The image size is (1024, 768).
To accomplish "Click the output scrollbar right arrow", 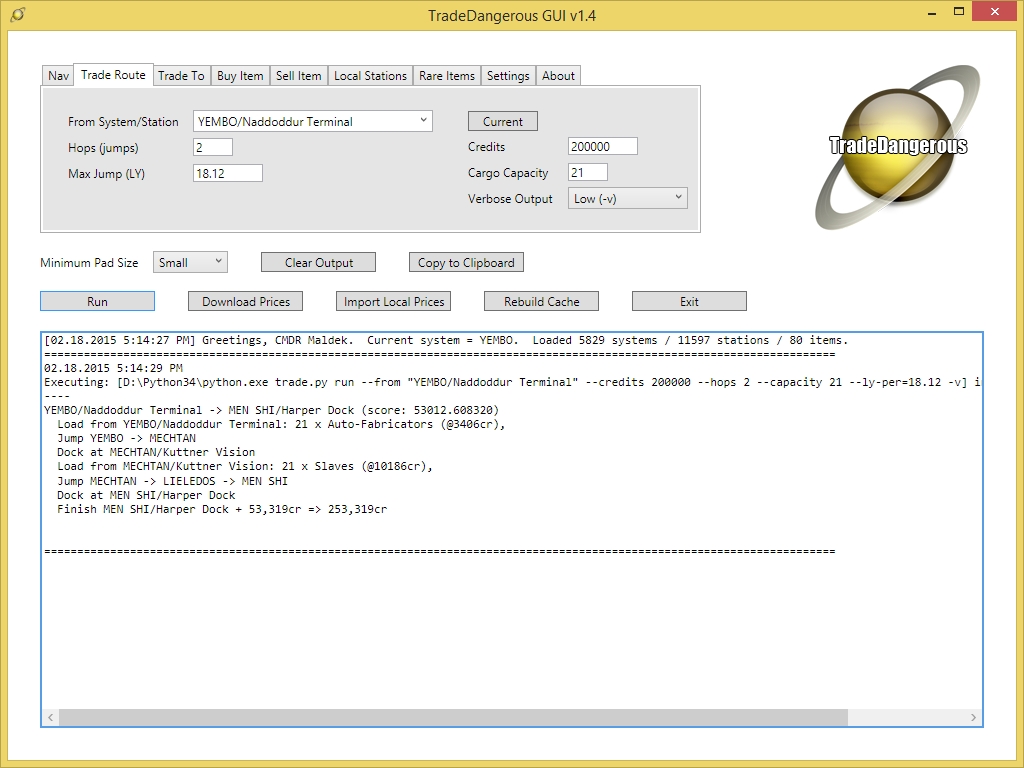I will pos(973,717).
